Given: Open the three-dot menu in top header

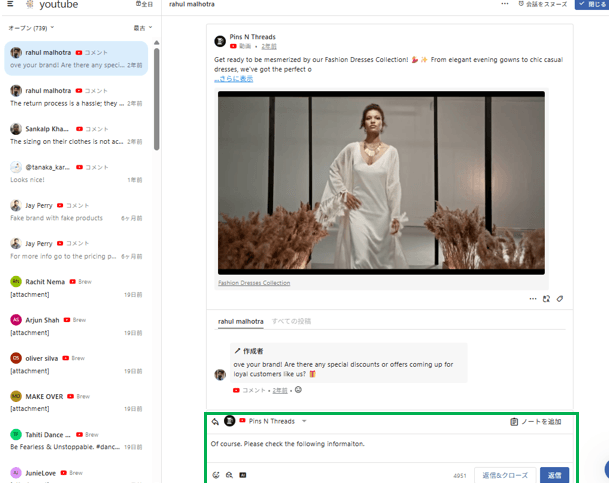Looking at the screenshot, I should (503, 5).
